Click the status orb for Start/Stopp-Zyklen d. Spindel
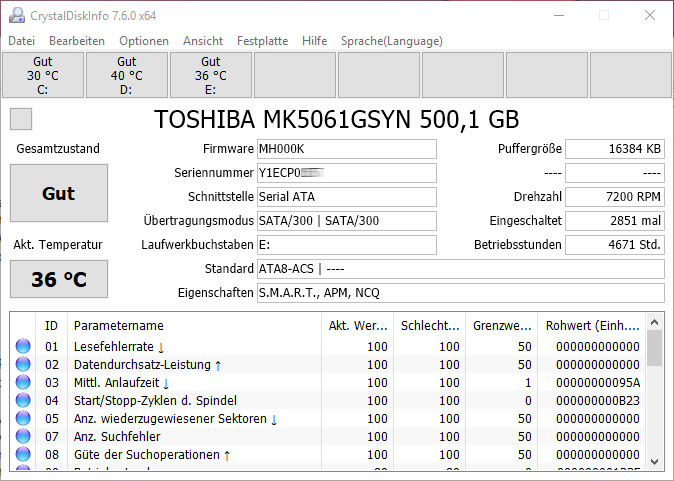Screen dimensions: 674x481 (x=23, y=400)
